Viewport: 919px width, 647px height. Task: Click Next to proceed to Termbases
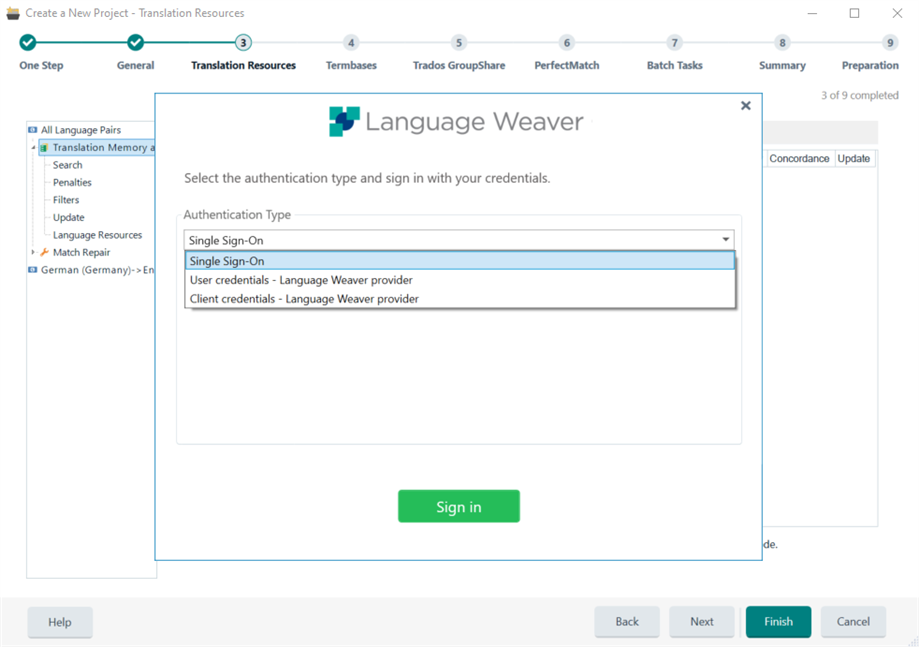(702, 622)
